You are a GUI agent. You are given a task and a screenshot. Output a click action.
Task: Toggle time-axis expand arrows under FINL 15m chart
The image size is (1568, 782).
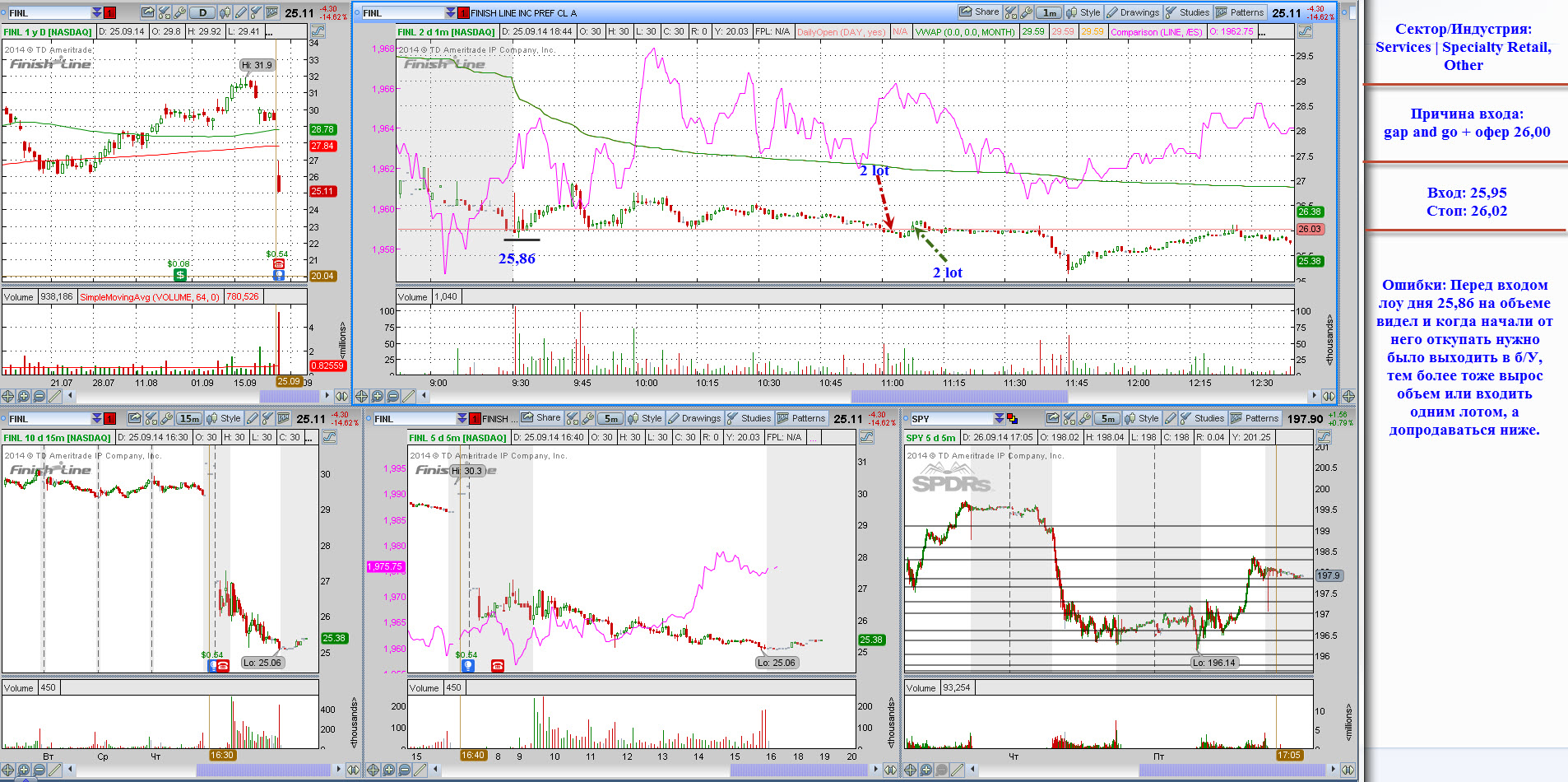coord(353,770)
